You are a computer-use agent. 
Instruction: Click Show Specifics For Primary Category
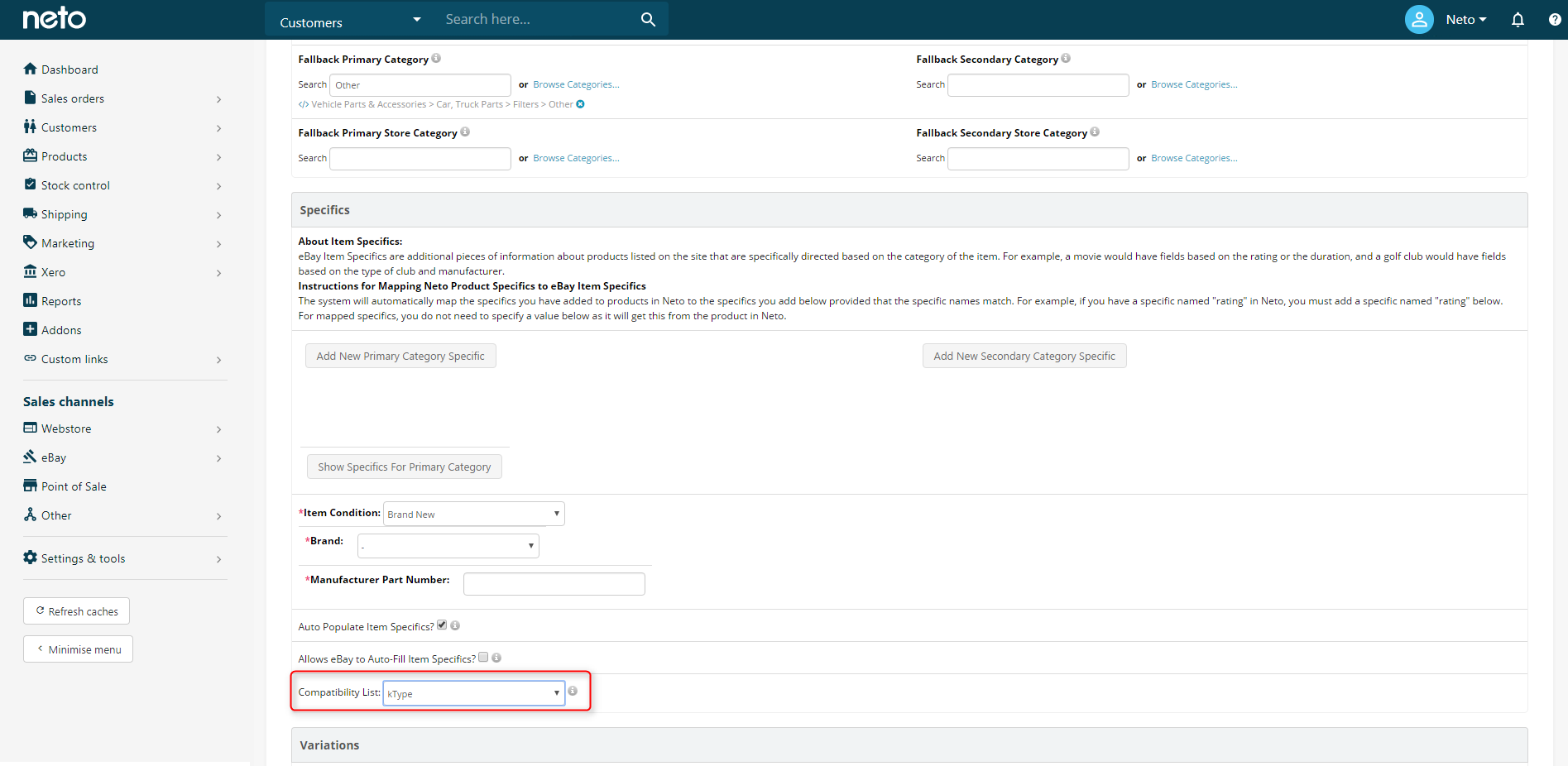[x=405, y=467]
